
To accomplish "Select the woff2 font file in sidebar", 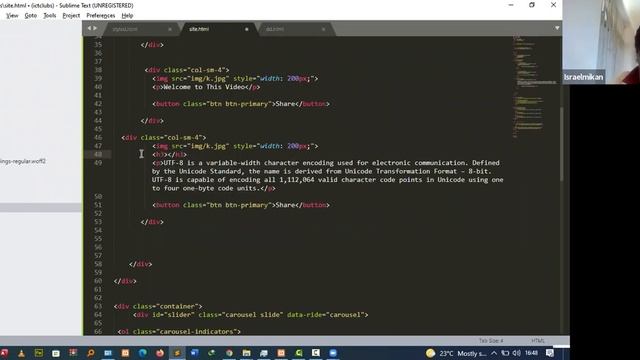I will 23,161.
